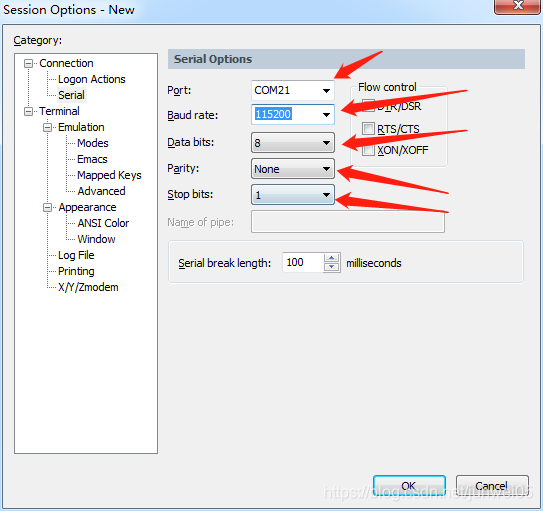Collapse the Appearance tree node
Viewport: 543px width, 511px height.
click(47, 207)
